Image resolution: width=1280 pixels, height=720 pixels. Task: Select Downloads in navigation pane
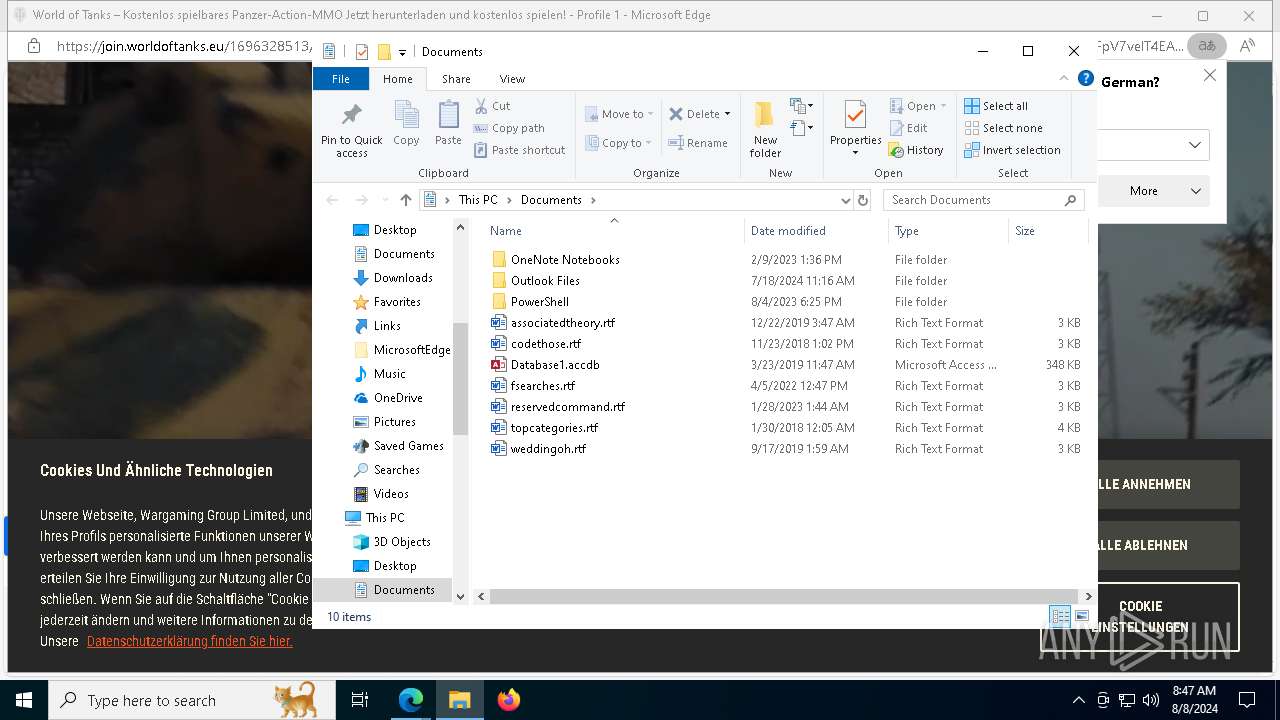click(403, 278)
